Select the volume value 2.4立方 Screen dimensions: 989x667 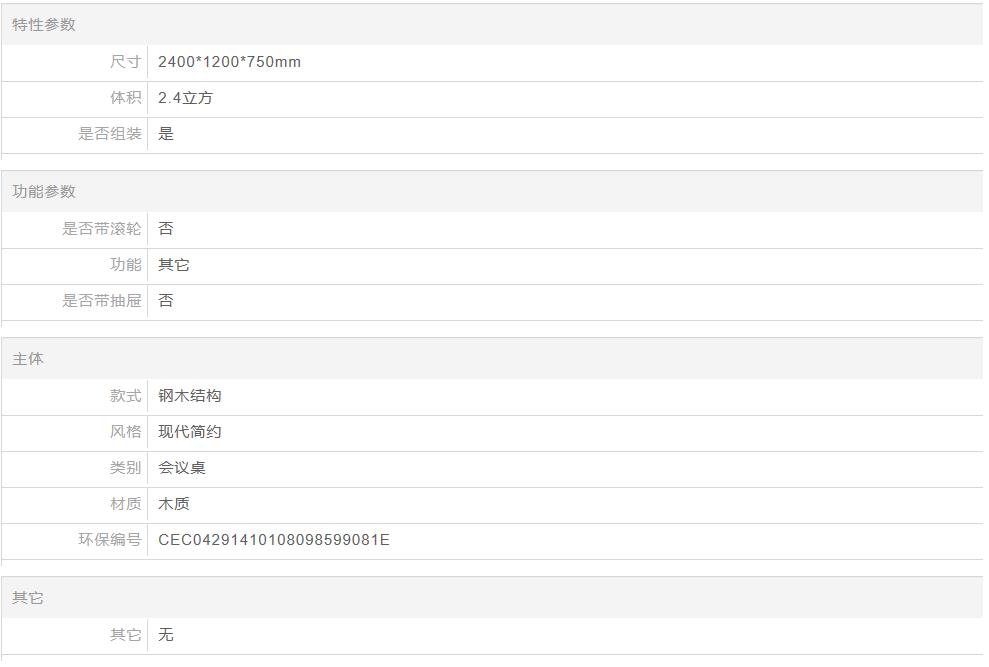tap(185, 98)
